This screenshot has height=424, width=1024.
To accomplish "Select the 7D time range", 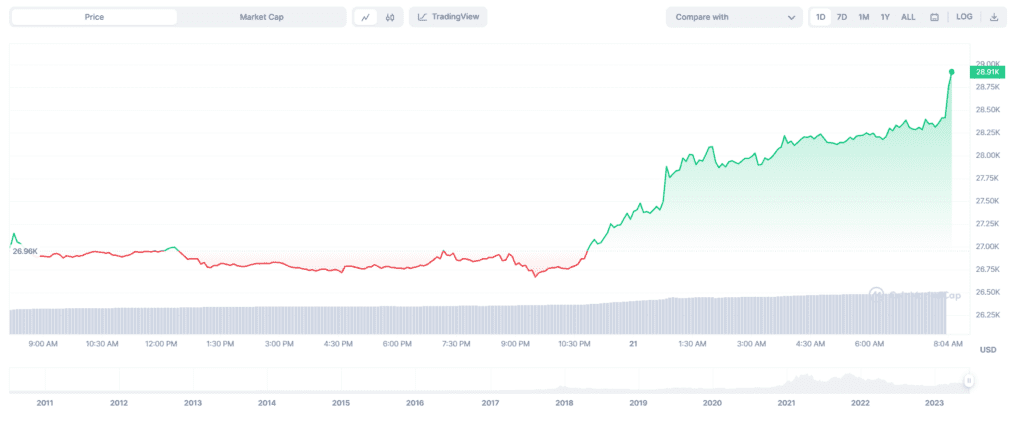I will 842,17.
